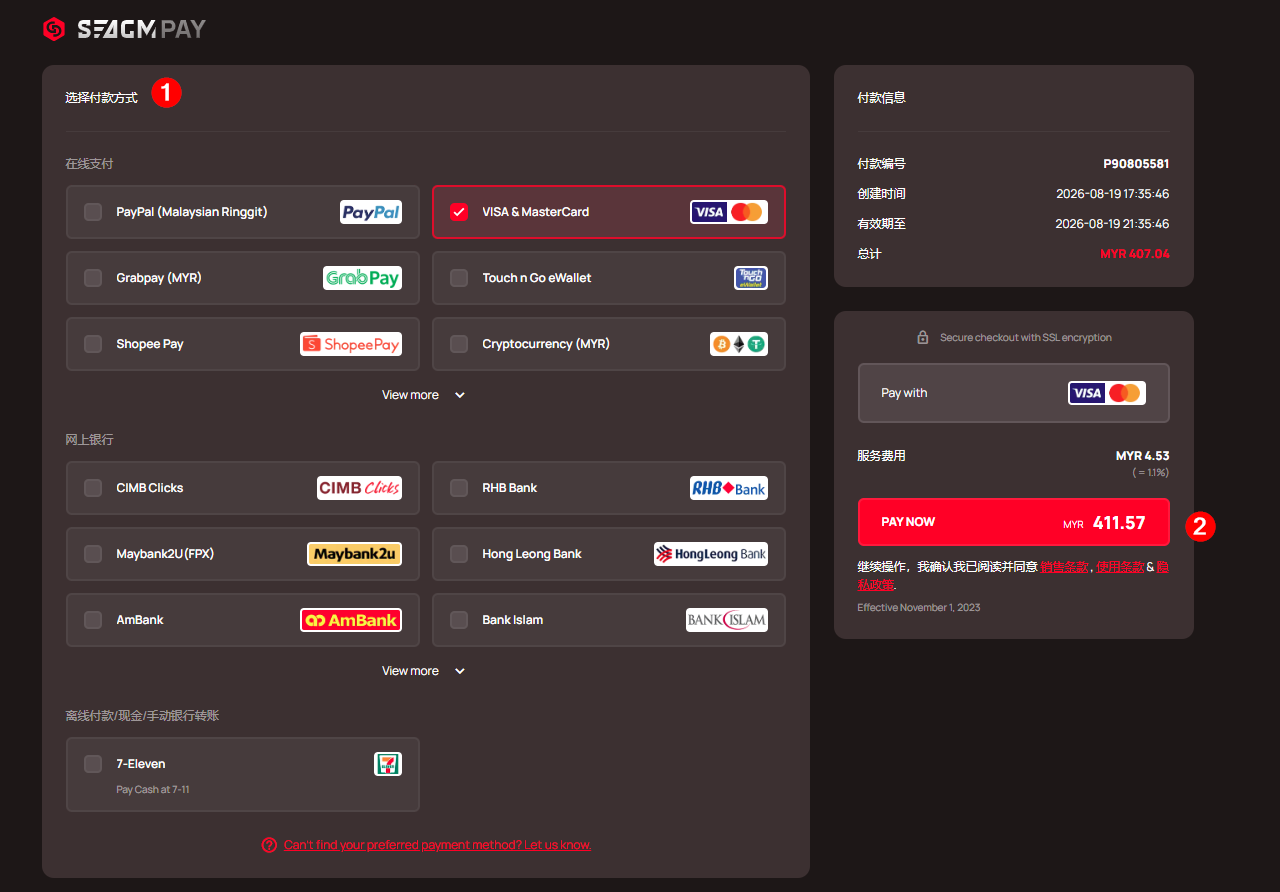The height and width of the screenshot is (892, 1280).
Task: Click the question mark help icon
Action: [x=269, y=845]
